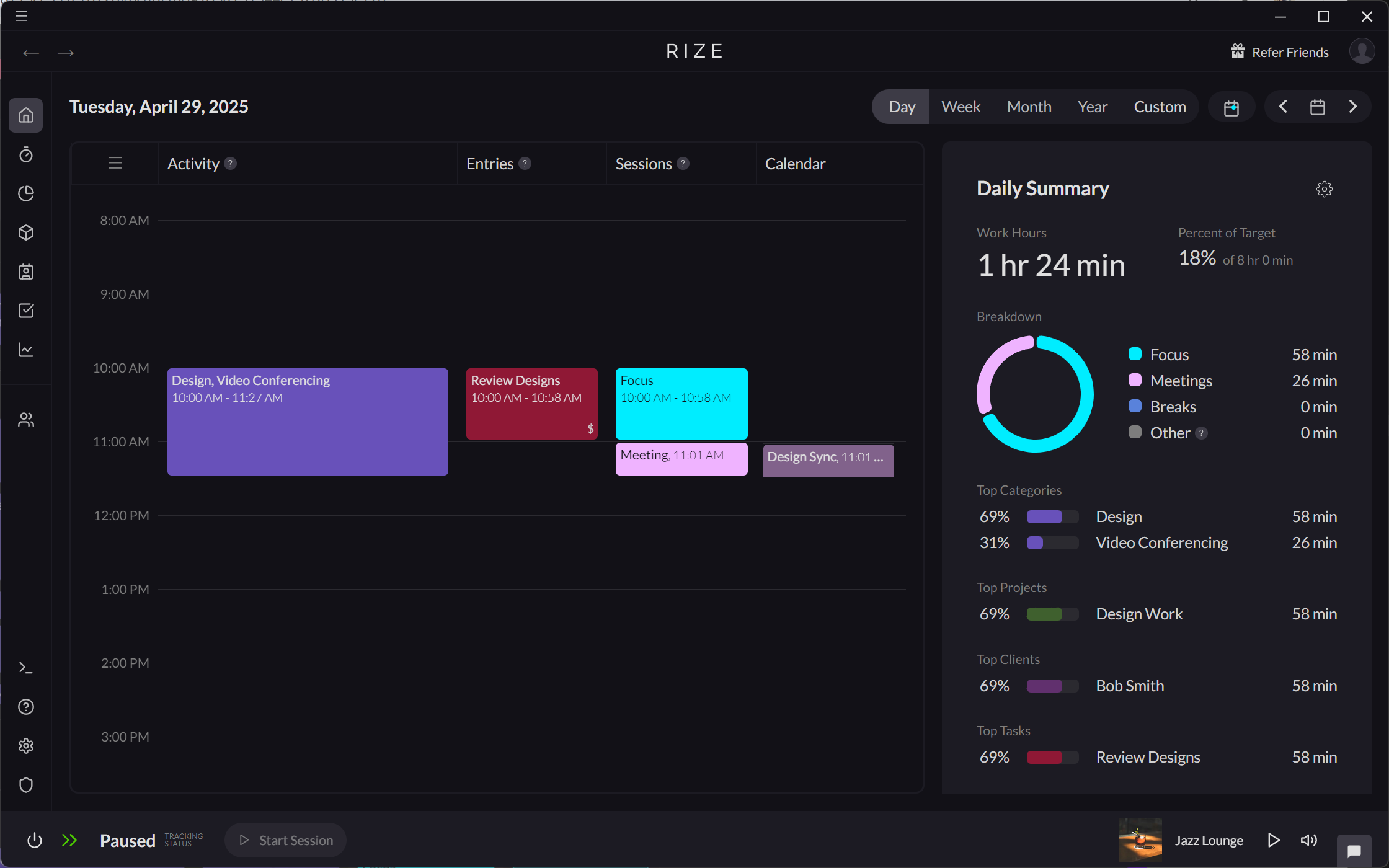Open the hamburger menu above the timeline

point(115,163)
